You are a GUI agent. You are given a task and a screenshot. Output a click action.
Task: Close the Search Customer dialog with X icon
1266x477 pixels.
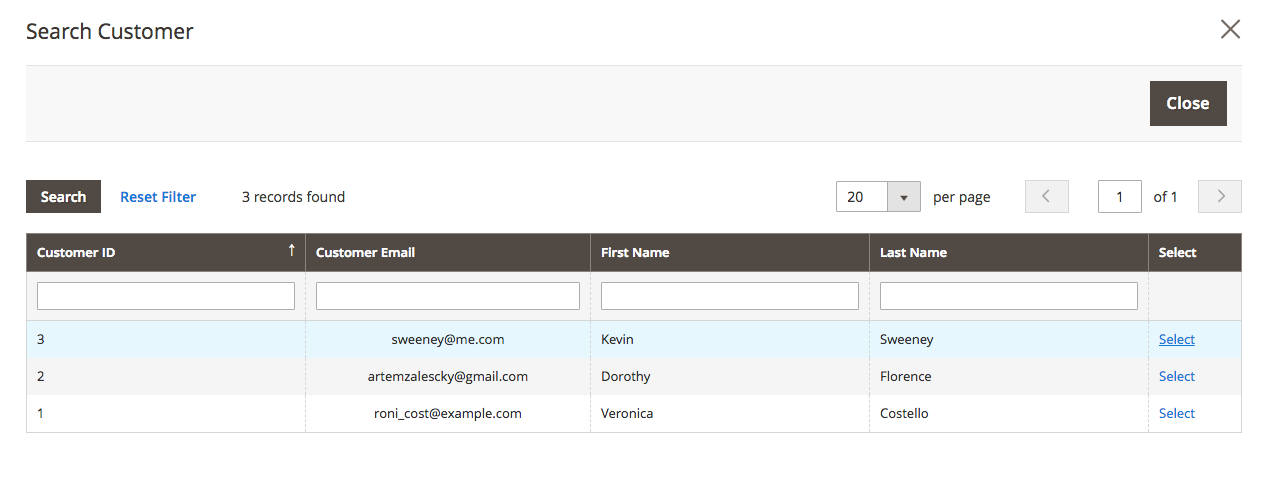(x=1230, y=29)
